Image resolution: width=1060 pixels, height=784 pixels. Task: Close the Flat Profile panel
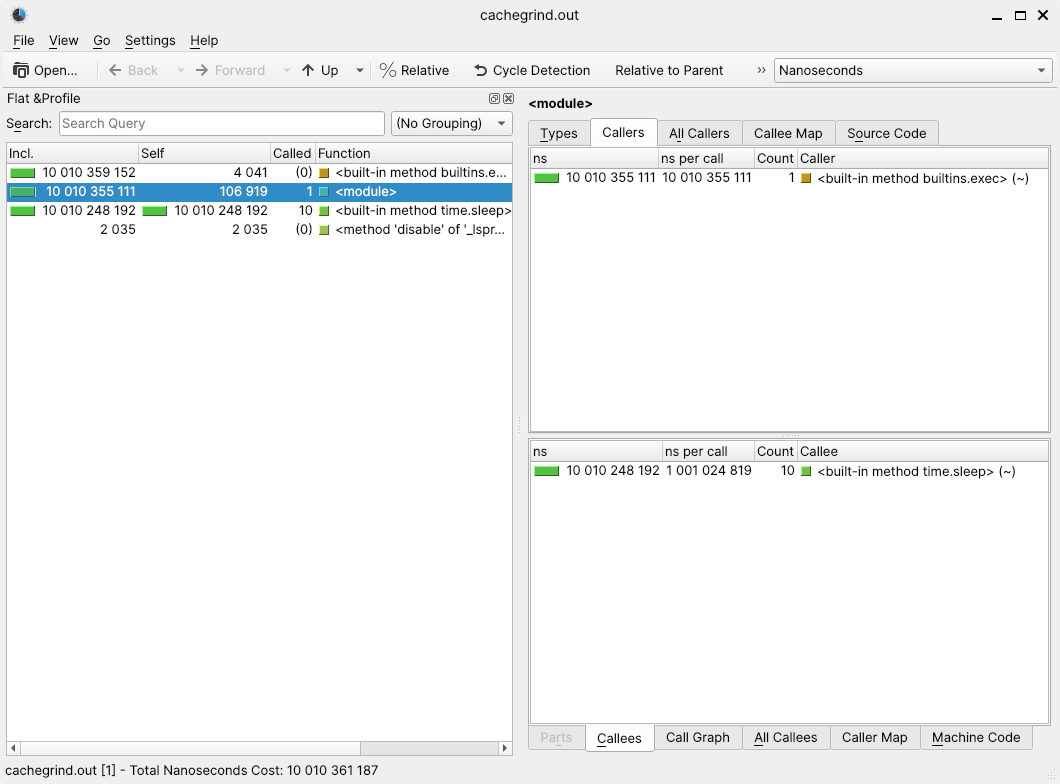coord(508,99)
